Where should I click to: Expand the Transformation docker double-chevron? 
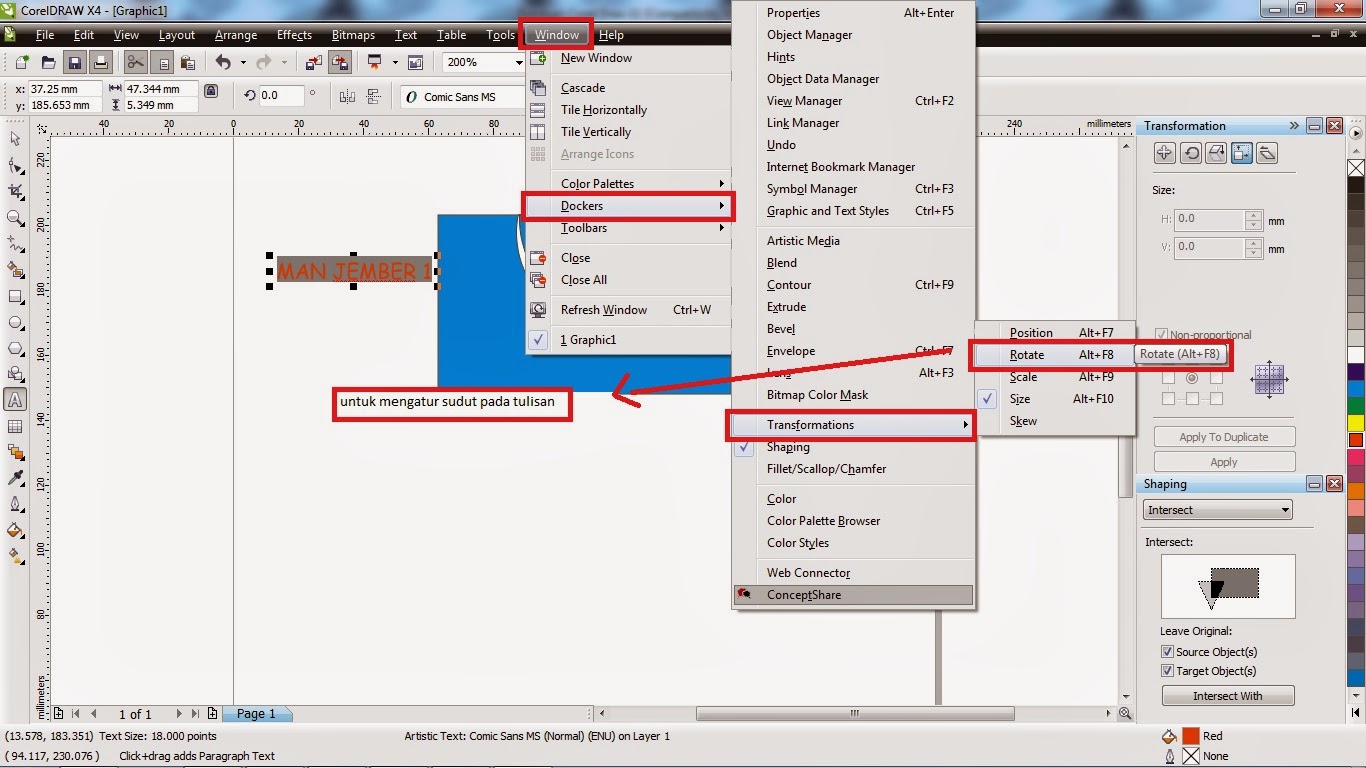pyautogui.click(x=1294, y=126)
